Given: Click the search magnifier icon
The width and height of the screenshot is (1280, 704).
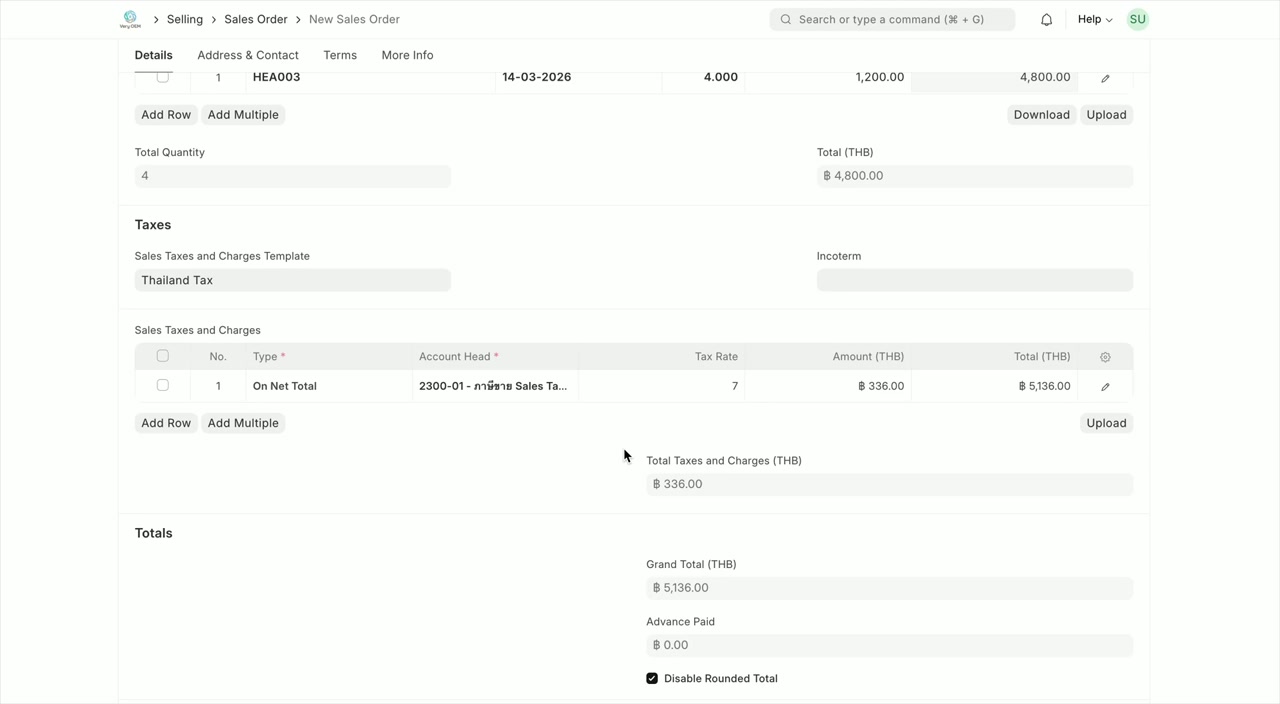Looking at the screenshot, I should click(786, 19).
